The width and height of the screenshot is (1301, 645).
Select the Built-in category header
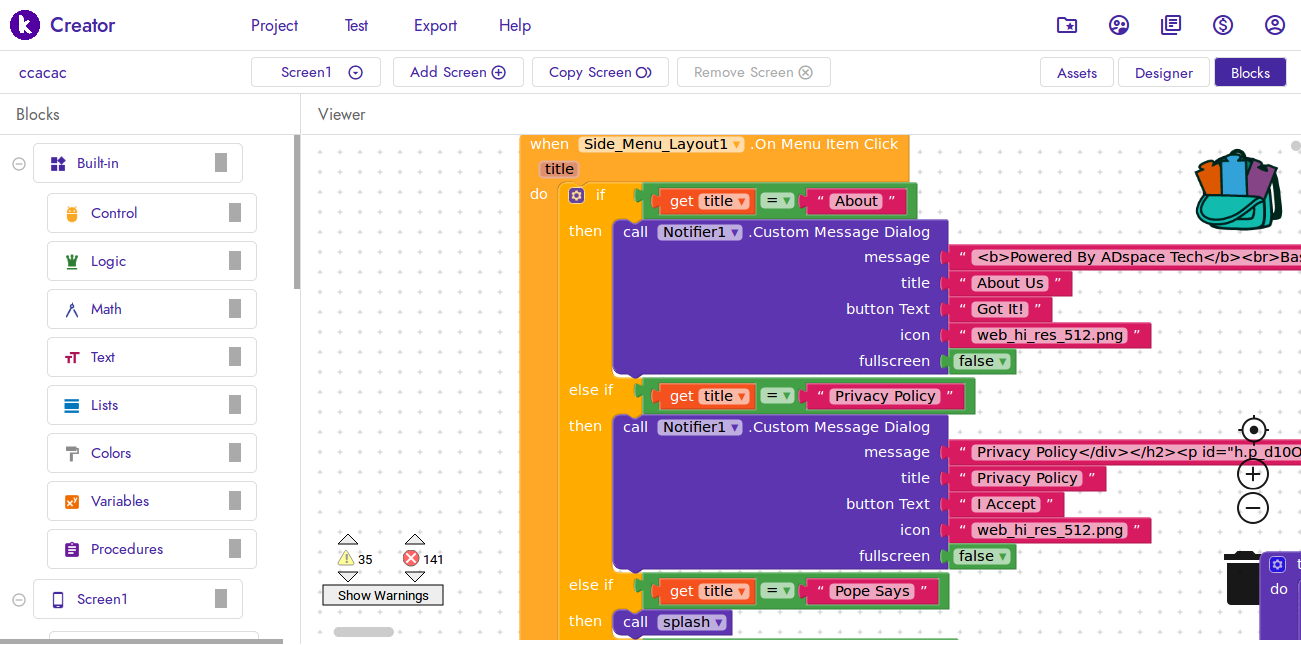(x=138, y=163)
